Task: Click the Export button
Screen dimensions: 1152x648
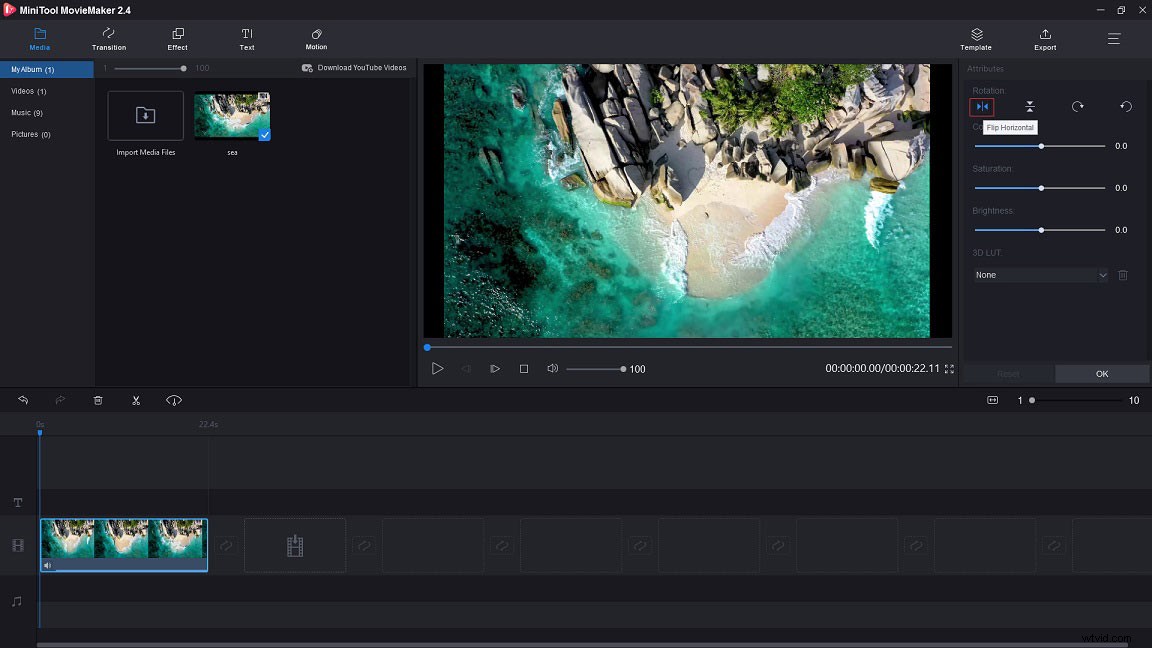Action: [1044, 40]
